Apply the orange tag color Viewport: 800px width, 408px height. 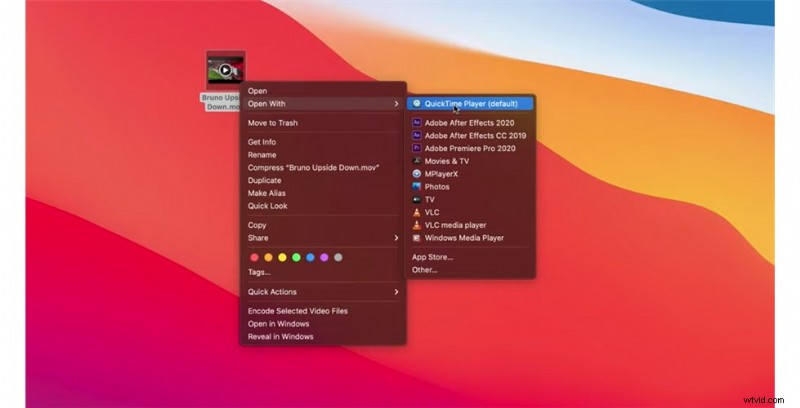[x=268, y=258]
